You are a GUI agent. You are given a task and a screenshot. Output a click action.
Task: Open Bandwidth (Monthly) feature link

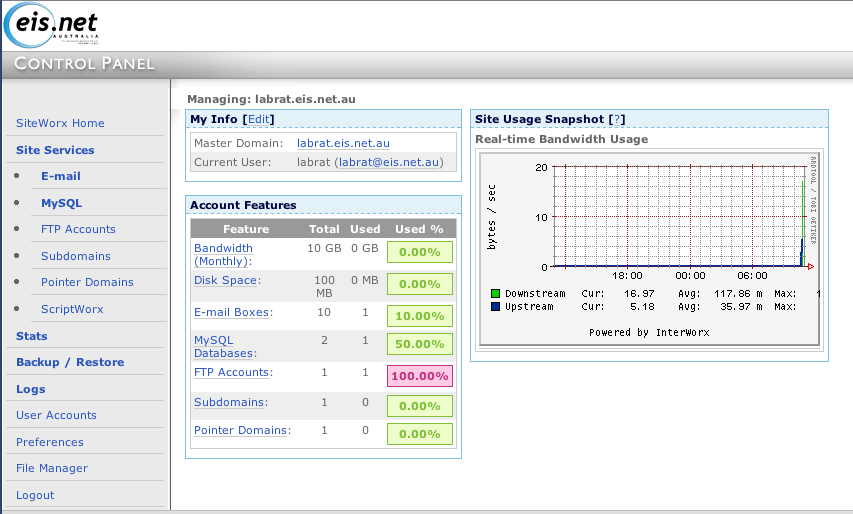tap(223, 254)
